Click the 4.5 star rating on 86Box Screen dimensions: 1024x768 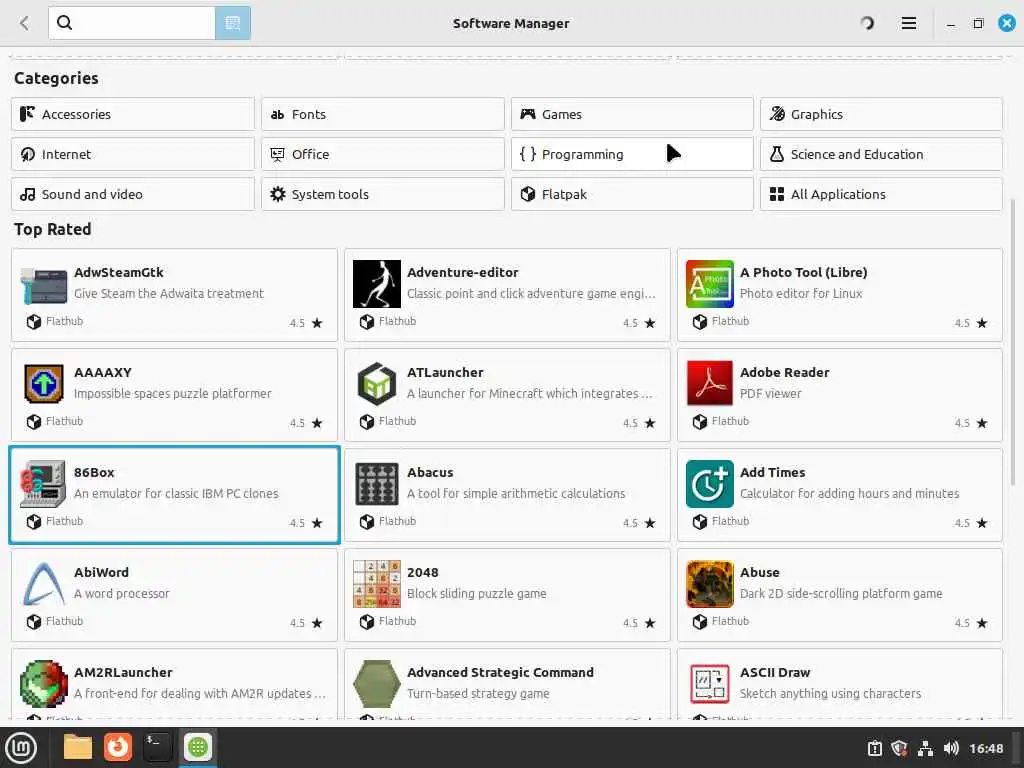(x=306, y=523)
